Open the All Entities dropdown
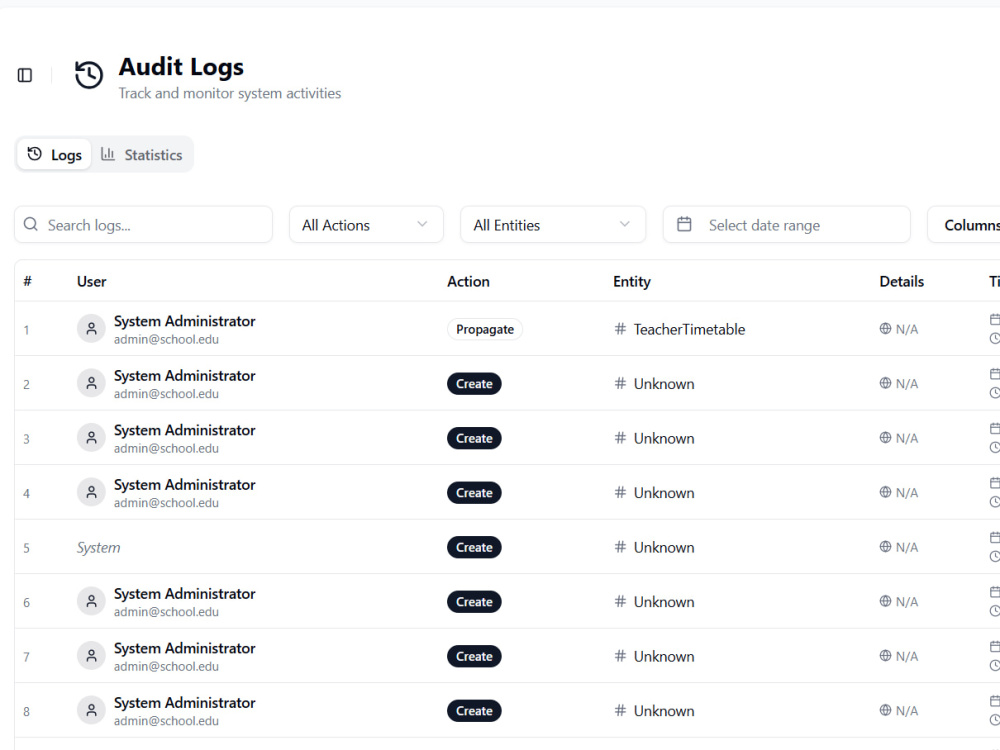The image size is (1000, 750). coord(553,224)
